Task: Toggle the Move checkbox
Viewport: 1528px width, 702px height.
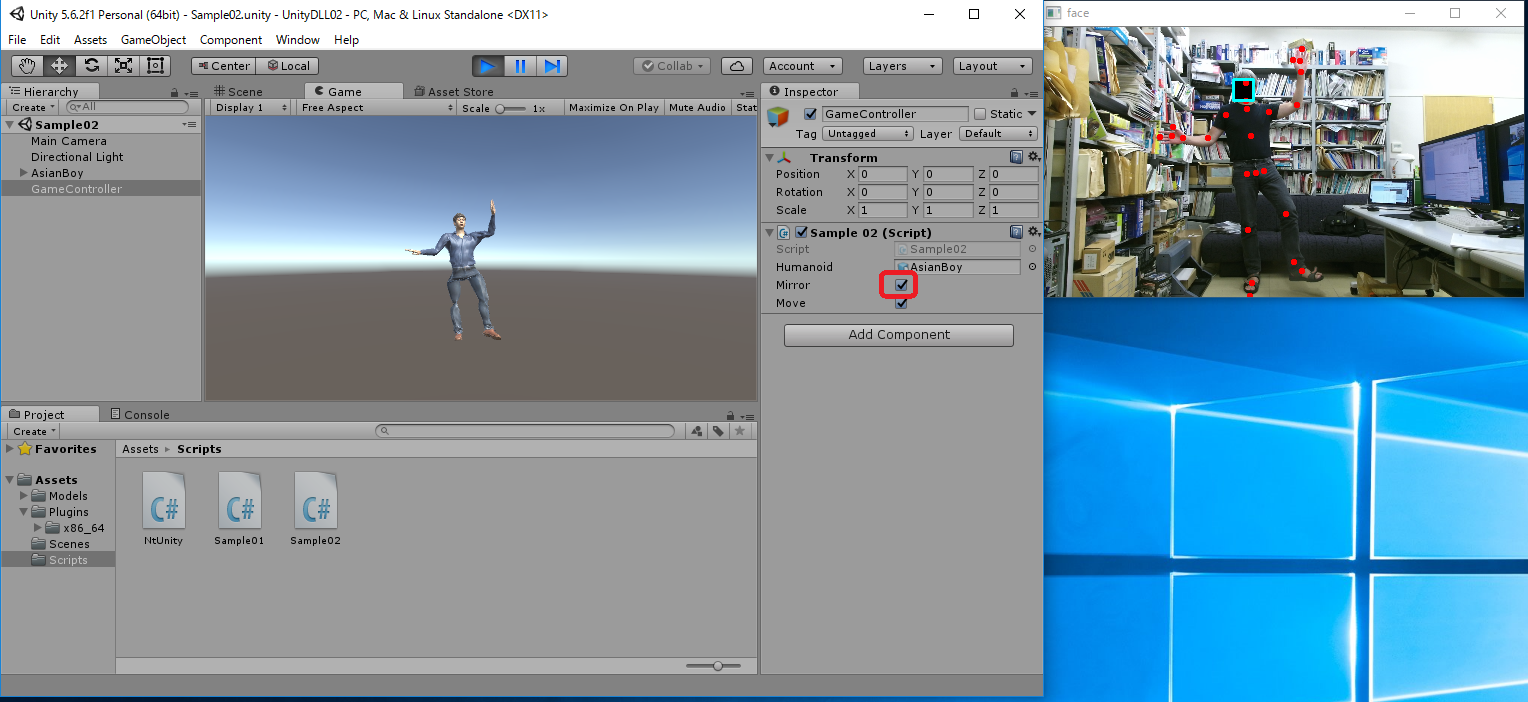Action: [901, 303]
